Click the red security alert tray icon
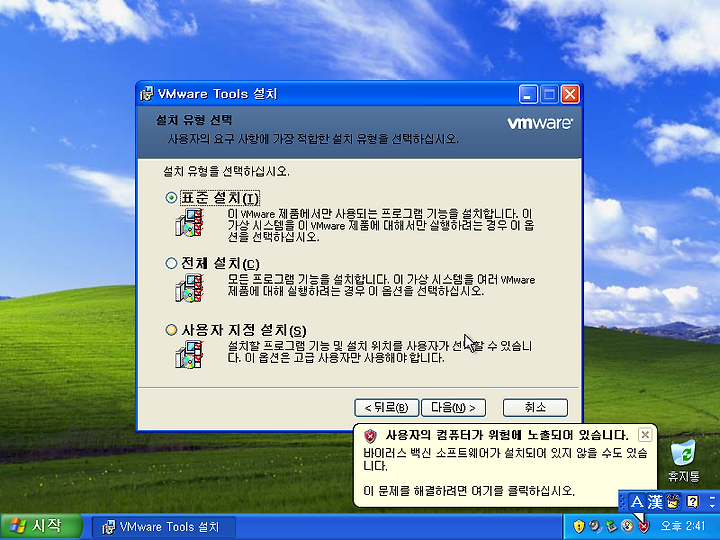This screenshot has width=720, height=540. tap(644, 527)
